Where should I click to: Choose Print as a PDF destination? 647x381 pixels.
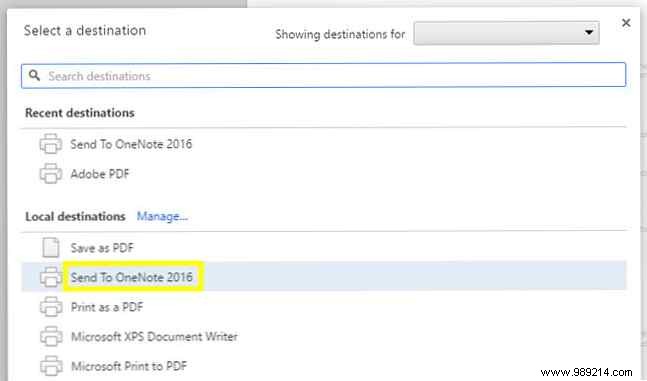point(107,307)
